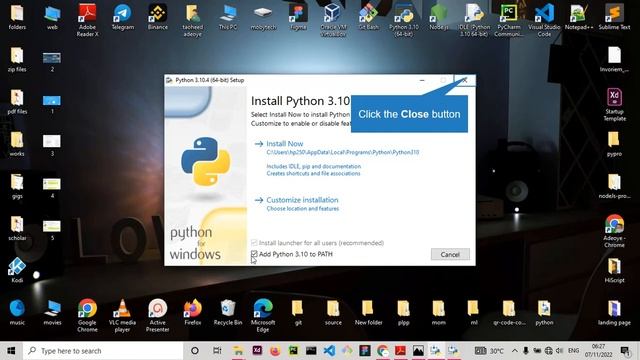
Task: Select the Node.js desktop icon
Action: (x=438, y=17)
